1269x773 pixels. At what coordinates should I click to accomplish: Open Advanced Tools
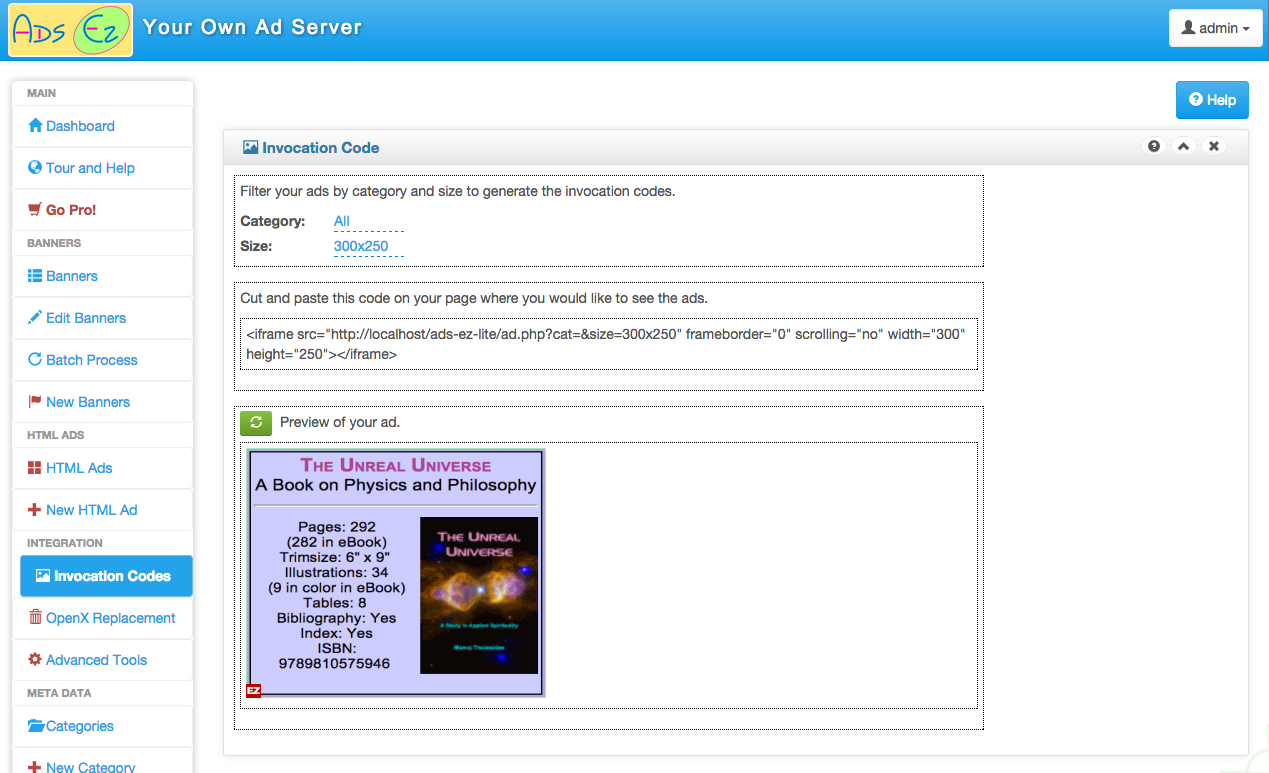point(102,660)
